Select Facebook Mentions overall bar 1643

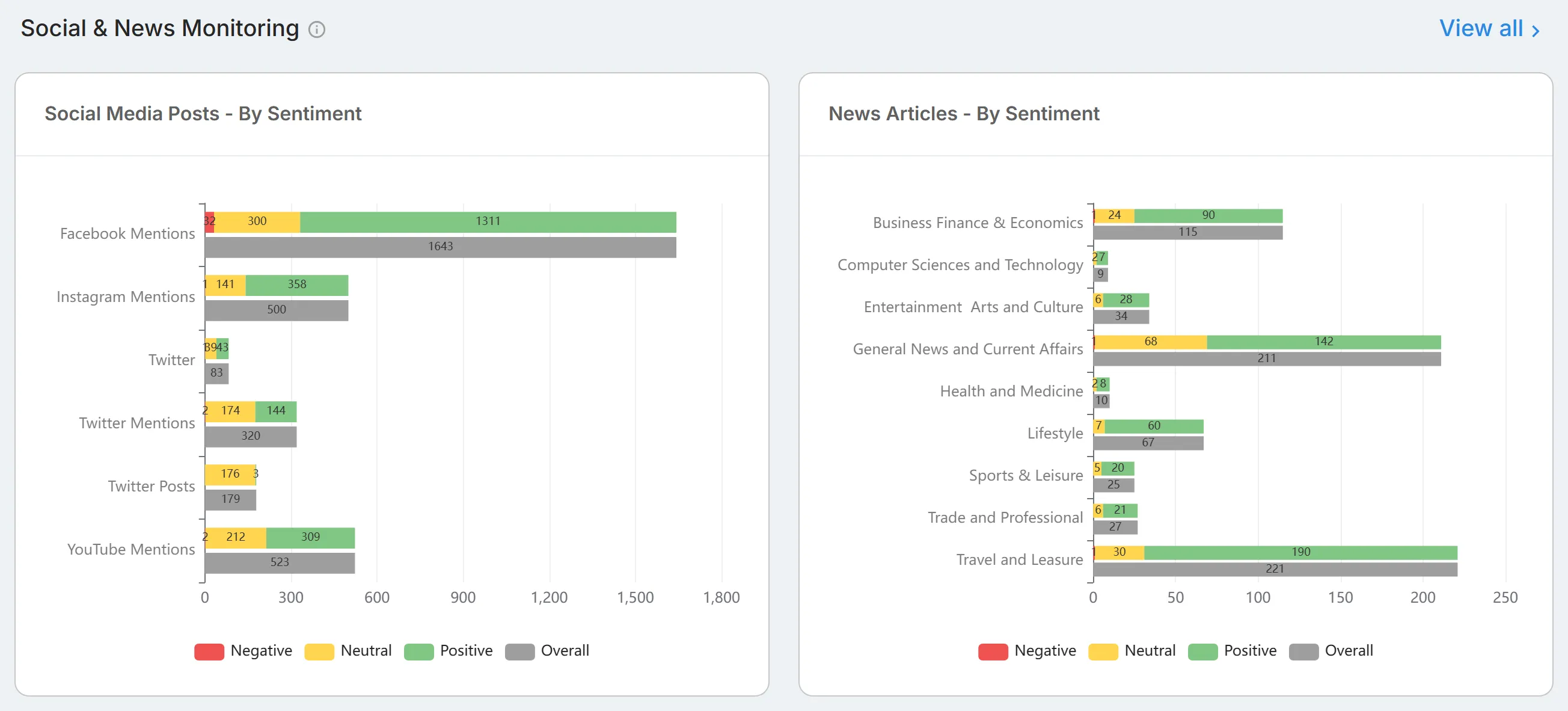(440, 247)
